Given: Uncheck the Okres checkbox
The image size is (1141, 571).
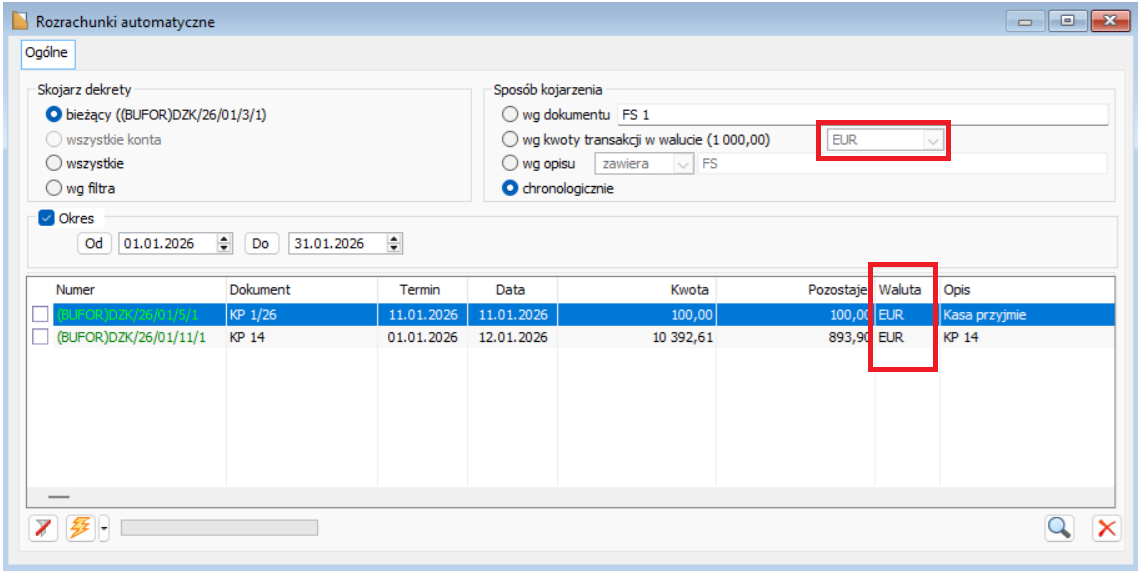Looking at the screenshot, I should 45,217.
